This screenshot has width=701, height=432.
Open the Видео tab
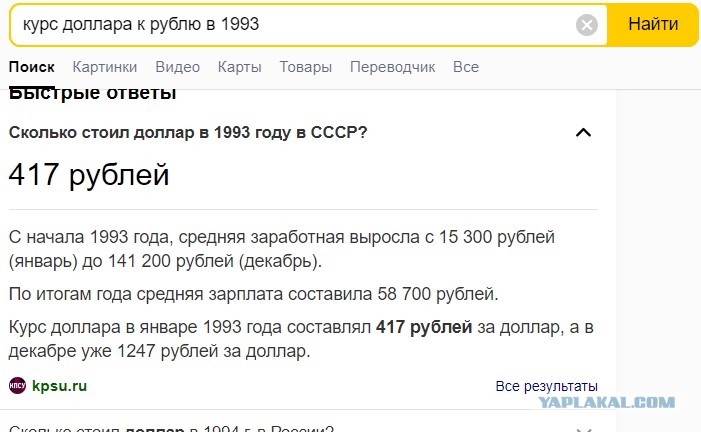(x=177, y=67)
